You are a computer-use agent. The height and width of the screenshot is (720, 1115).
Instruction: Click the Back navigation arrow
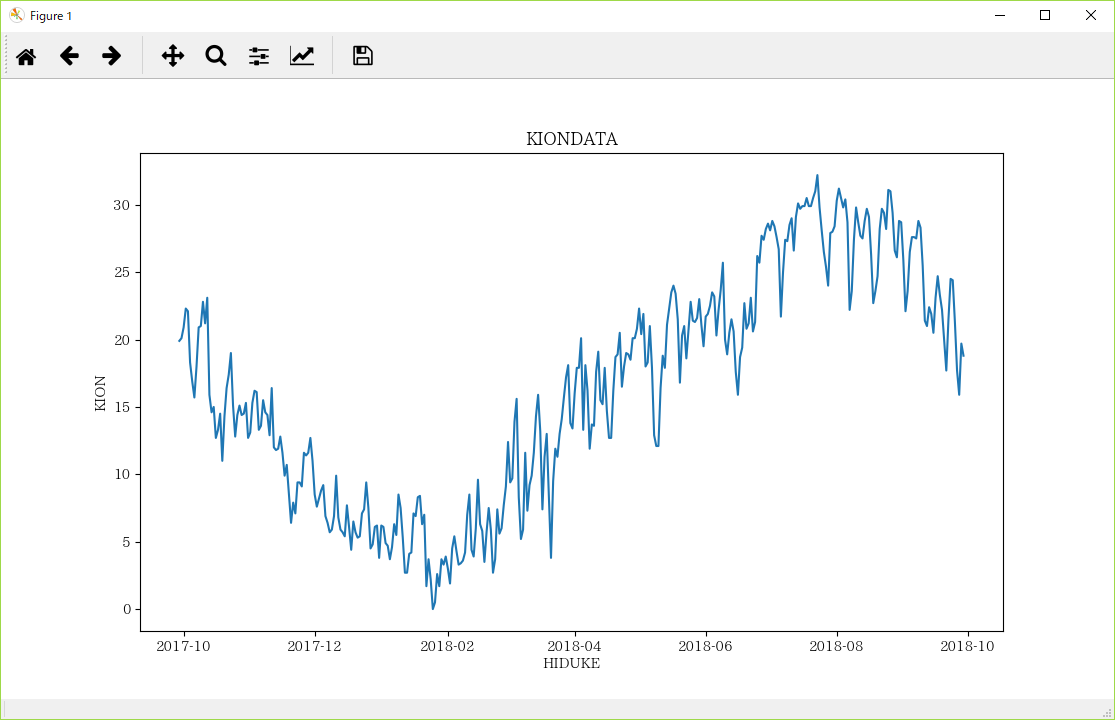coord(69,56)
